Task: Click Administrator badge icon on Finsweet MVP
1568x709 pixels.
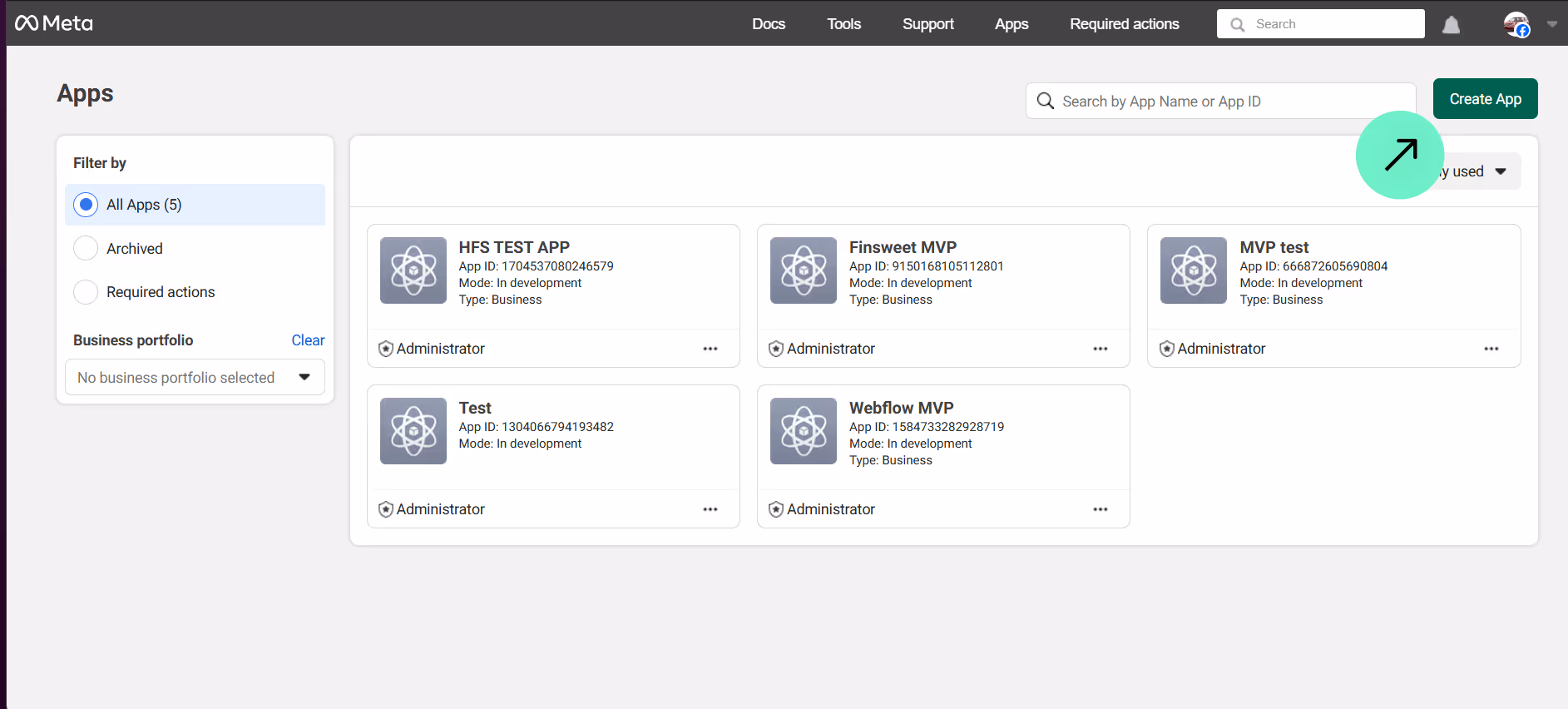Action: click(x=776, y=349)
